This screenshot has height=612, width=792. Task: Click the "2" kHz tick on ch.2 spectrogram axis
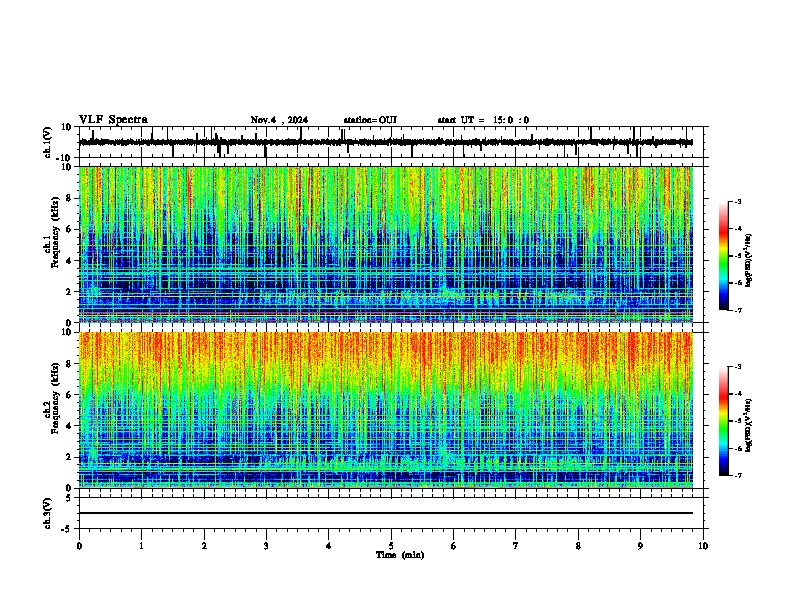(69, 457)
